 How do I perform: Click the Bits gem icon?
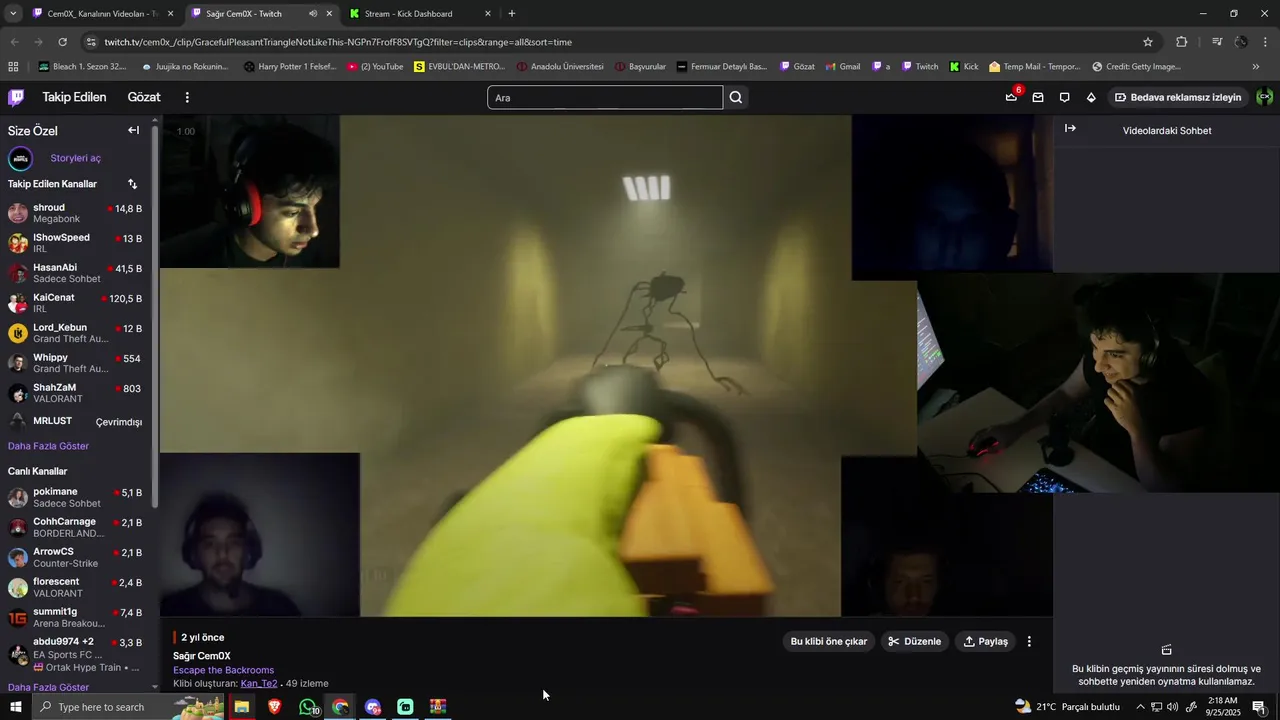point(1091,97)
